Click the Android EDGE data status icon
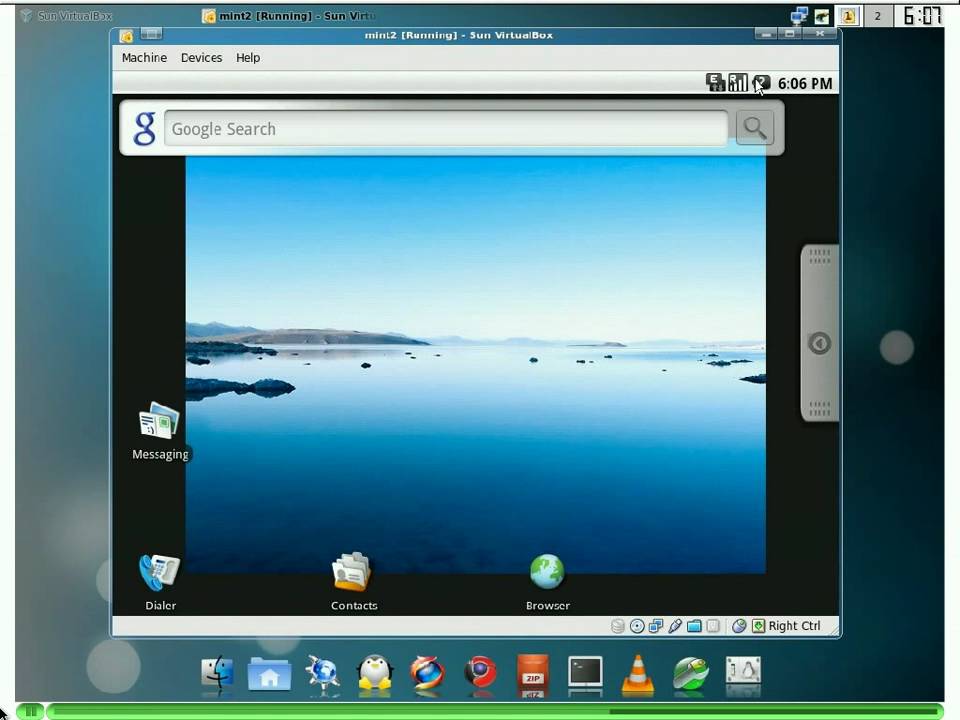This screenshot has height=720, width=960. coord(715,83)
